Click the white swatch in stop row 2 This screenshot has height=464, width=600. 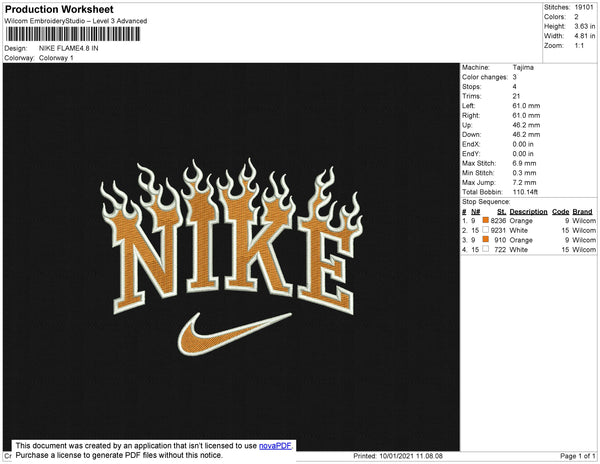pyautogui.click(x=486, y=230)
